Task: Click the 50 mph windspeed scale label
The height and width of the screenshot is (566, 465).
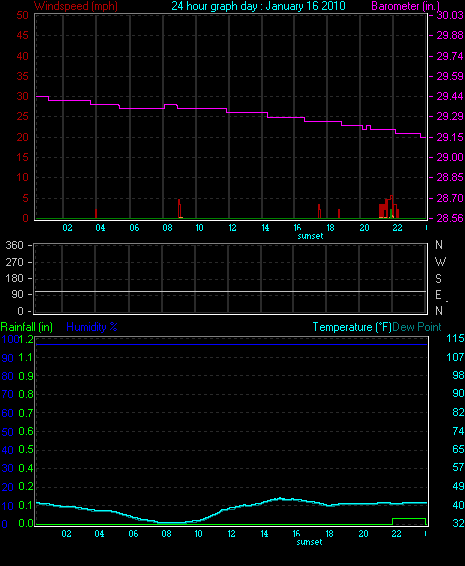Action: 22,15
